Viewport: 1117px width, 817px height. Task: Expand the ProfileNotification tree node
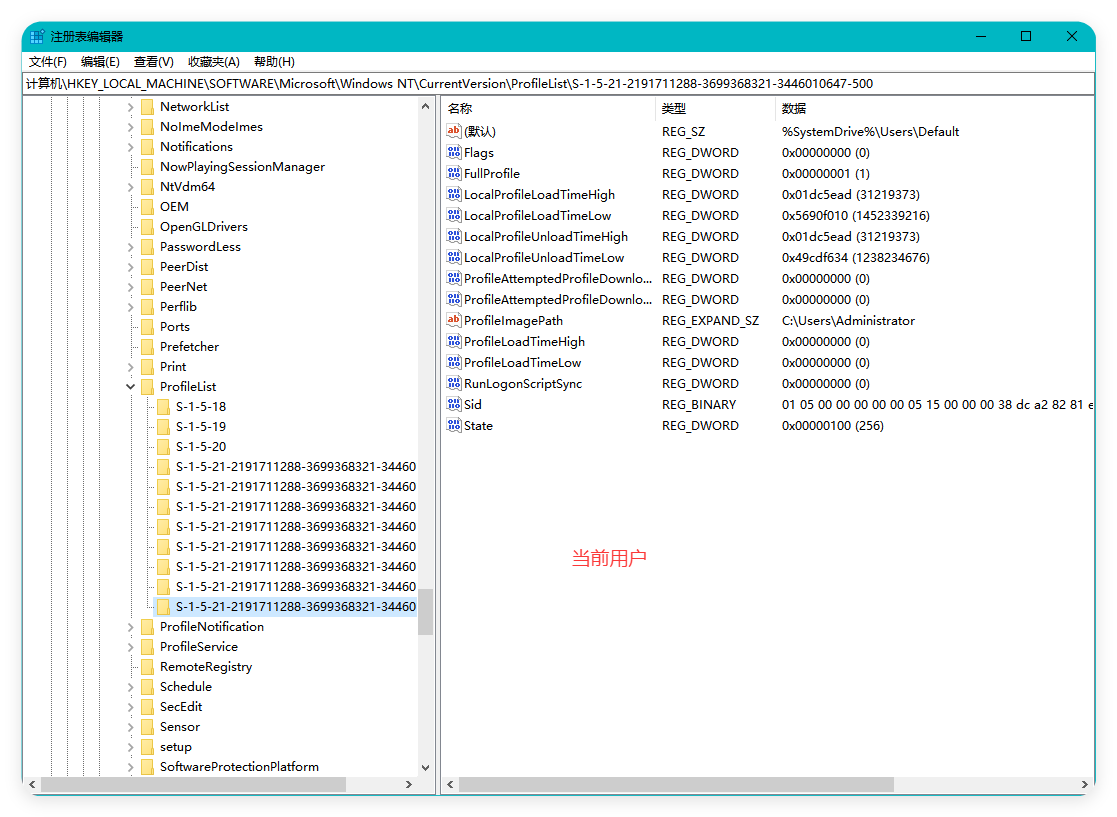point(130,627)
